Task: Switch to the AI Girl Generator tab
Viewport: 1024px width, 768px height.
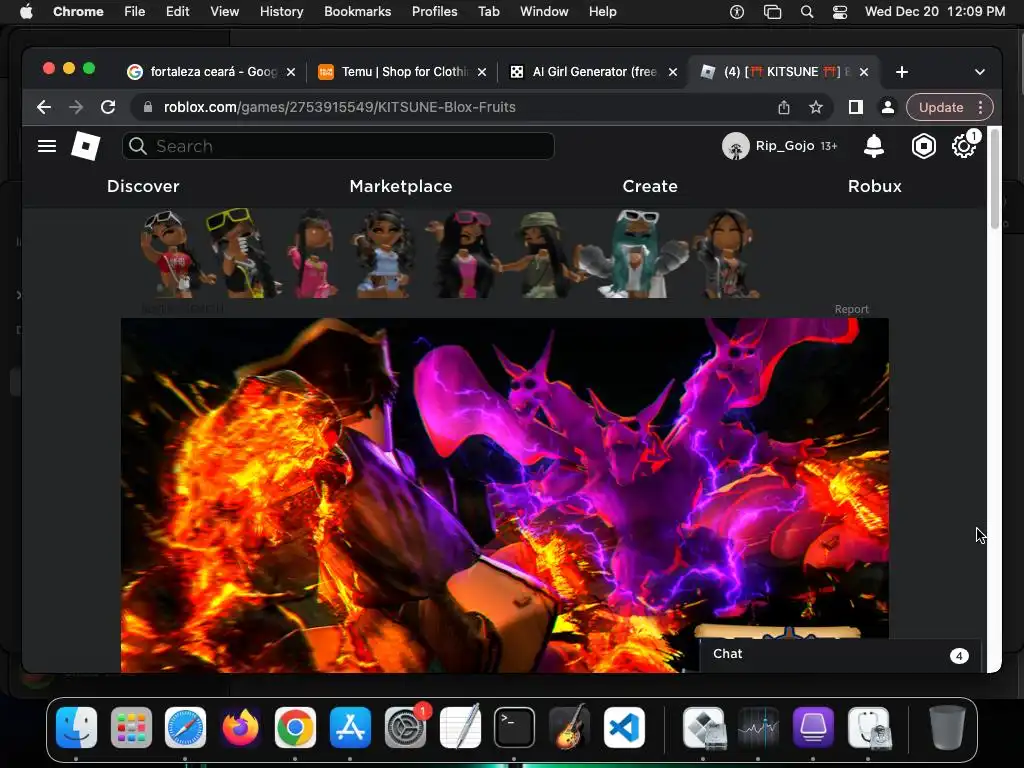Action: (594, 72)
